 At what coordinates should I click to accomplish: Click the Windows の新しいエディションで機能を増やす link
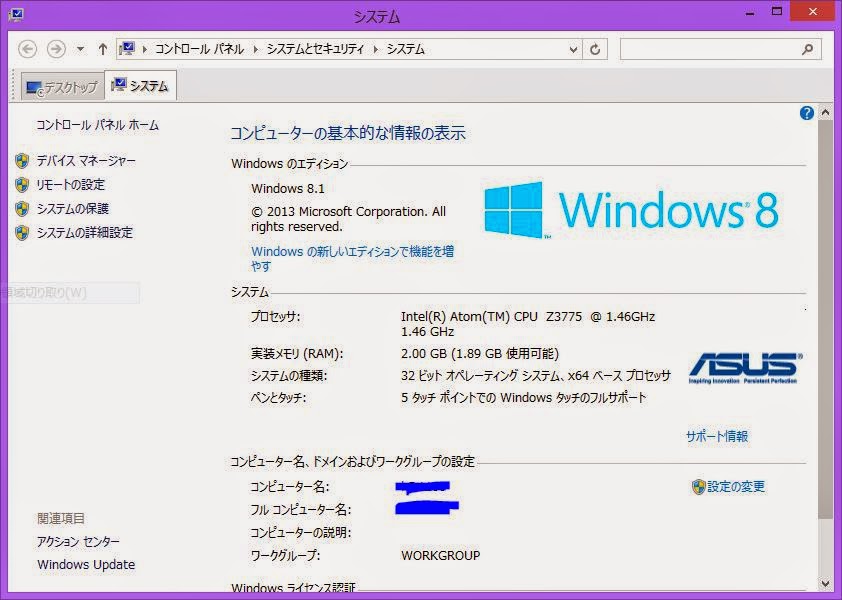coord(352,258)
